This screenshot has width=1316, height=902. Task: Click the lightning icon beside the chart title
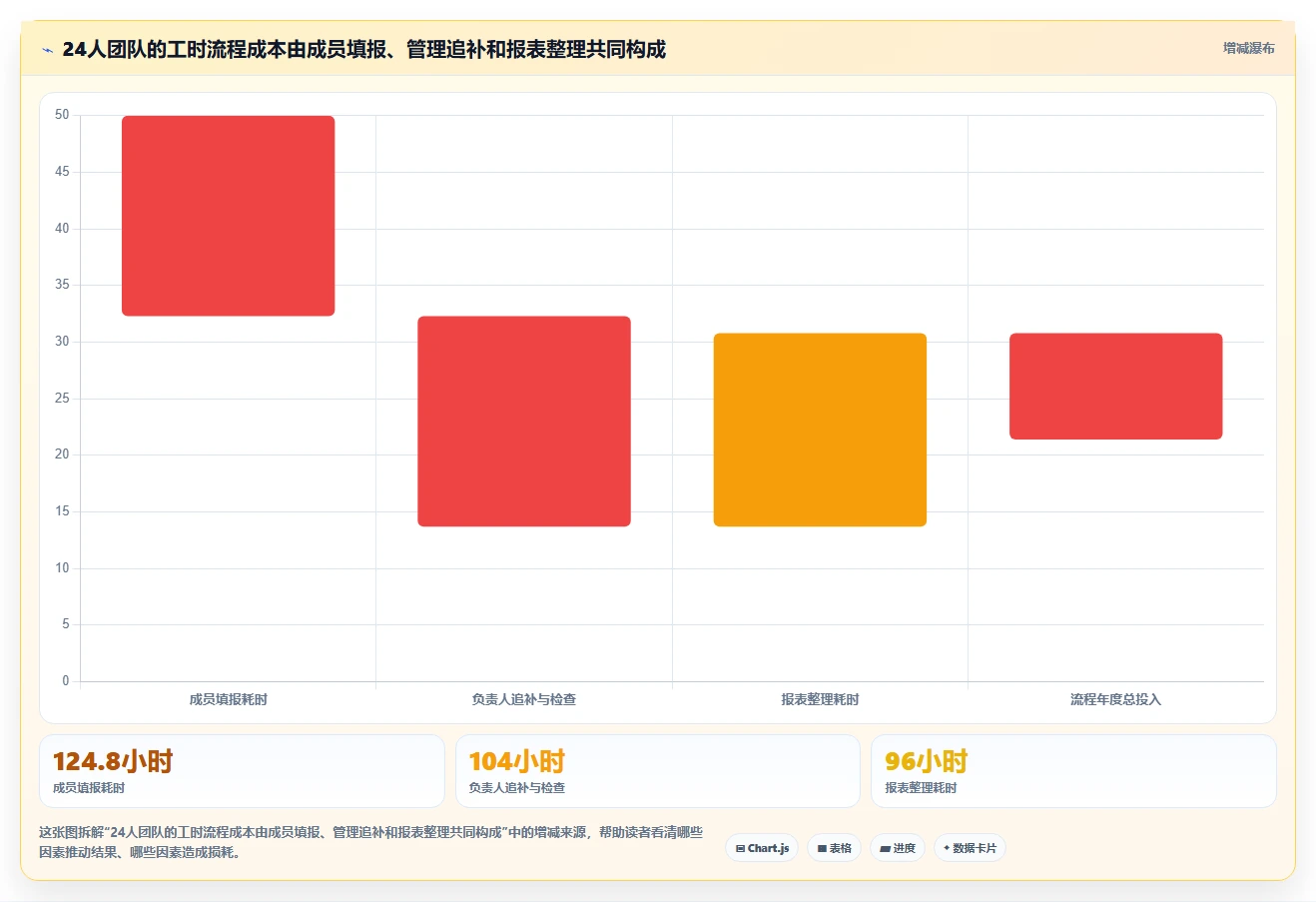pyautogui.click(x=47, y=50)
